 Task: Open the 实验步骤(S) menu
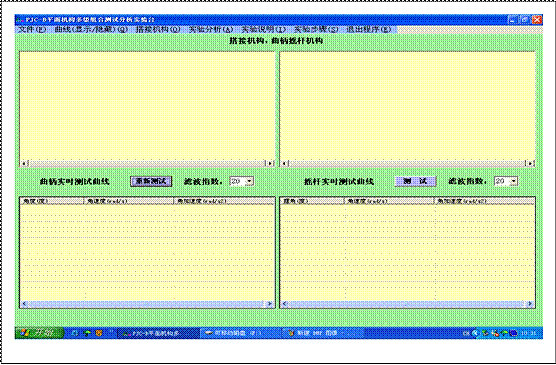(316, 29)
